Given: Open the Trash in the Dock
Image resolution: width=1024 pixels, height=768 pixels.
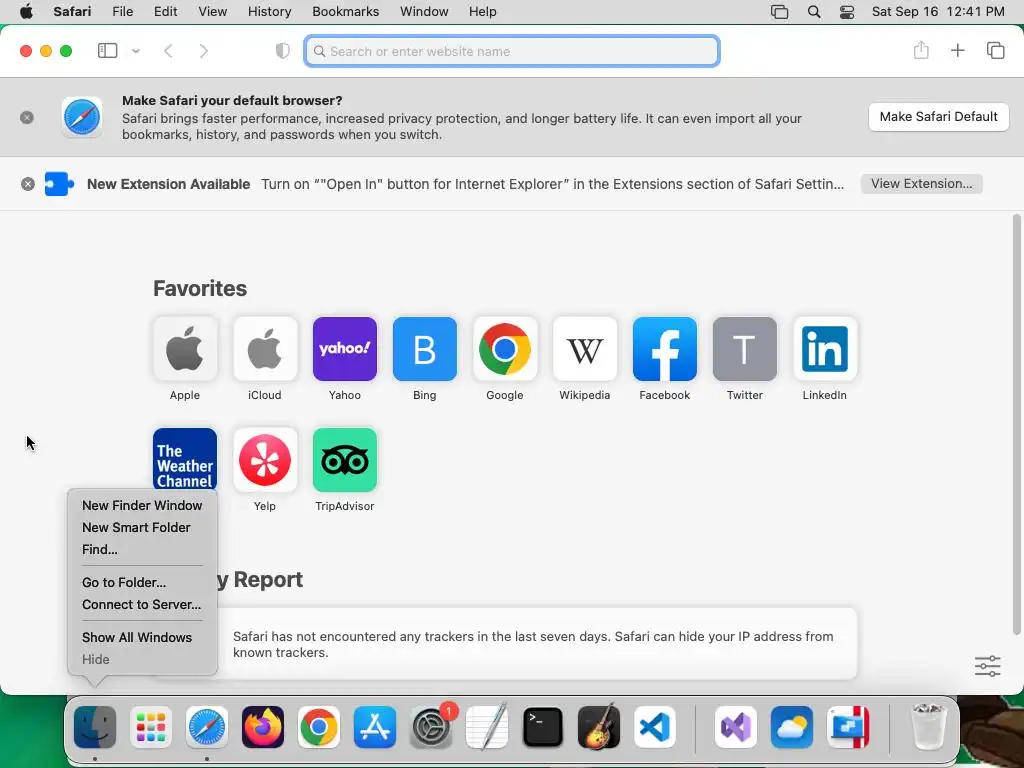Looking at the screenshot, I should (929, 726).
